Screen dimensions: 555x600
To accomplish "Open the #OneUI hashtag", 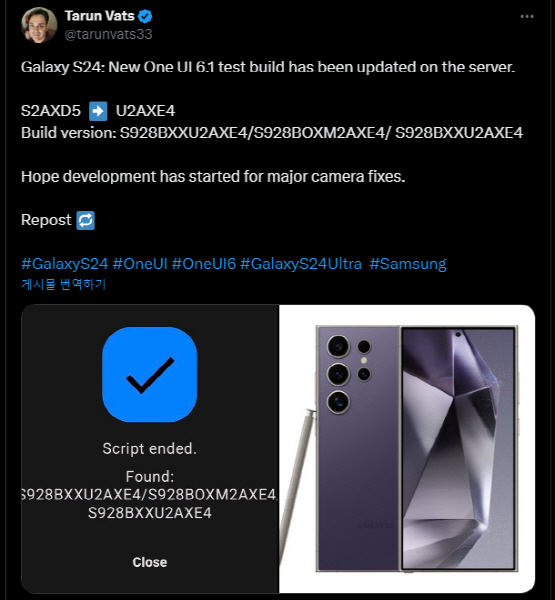I will (x=140, y=264).
